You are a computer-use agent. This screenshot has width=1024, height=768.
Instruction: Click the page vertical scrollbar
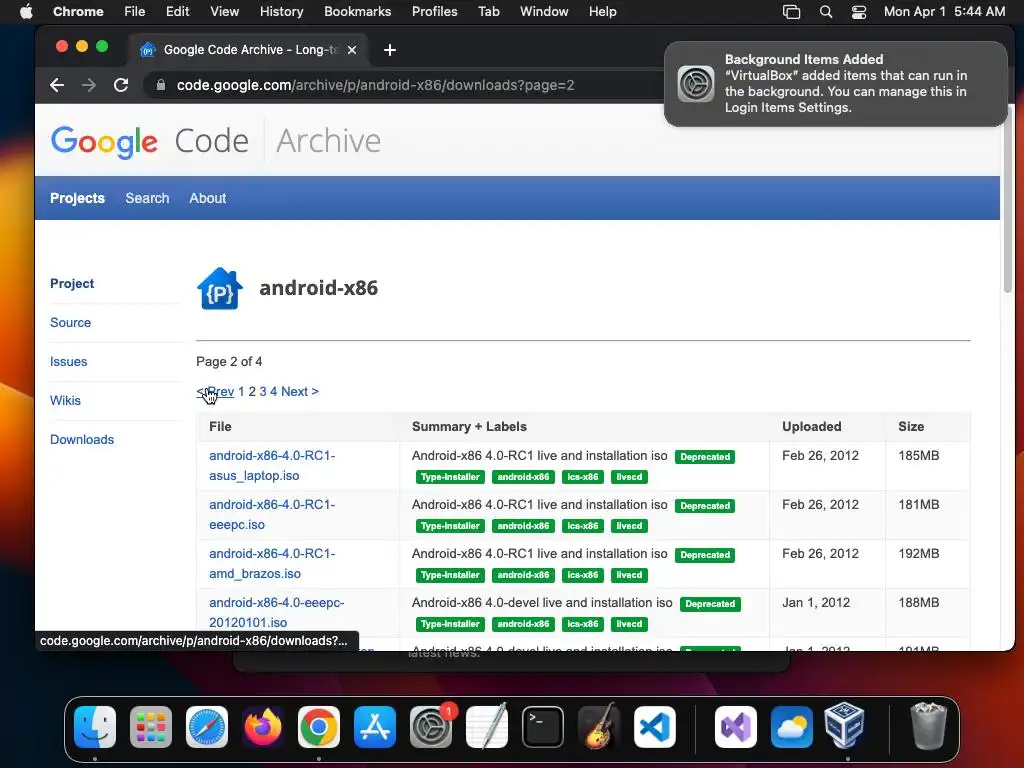tap(1007, 202)
